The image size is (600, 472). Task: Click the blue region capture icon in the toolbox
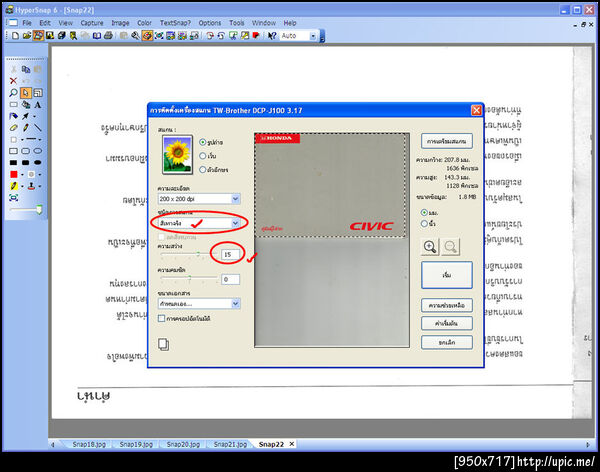point(13,198)
